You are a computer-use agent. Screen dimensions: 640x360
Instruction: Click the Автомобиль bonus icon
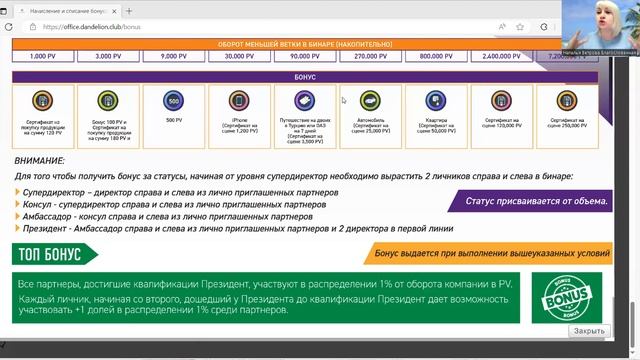(x=370, y=100)
